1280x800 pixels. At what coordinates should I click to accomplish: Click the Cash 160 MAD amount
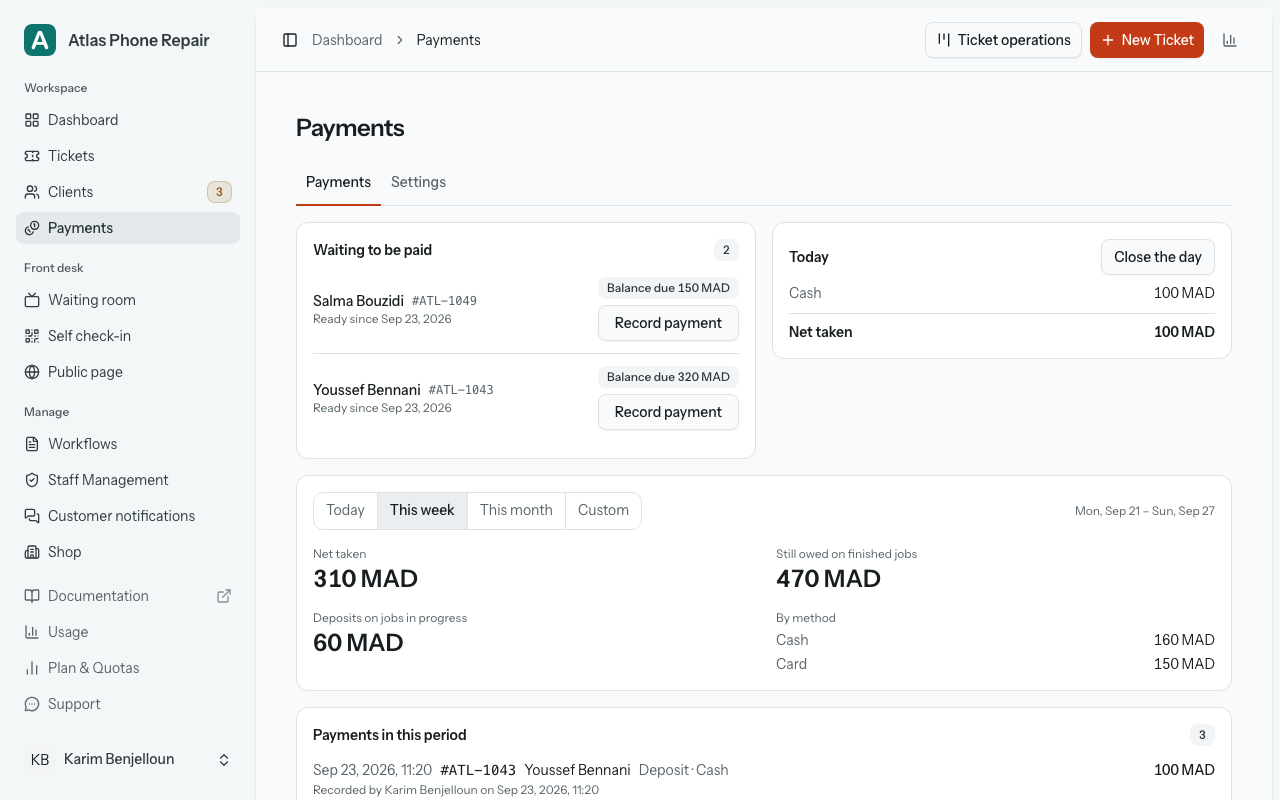[x=1184, y=640]
